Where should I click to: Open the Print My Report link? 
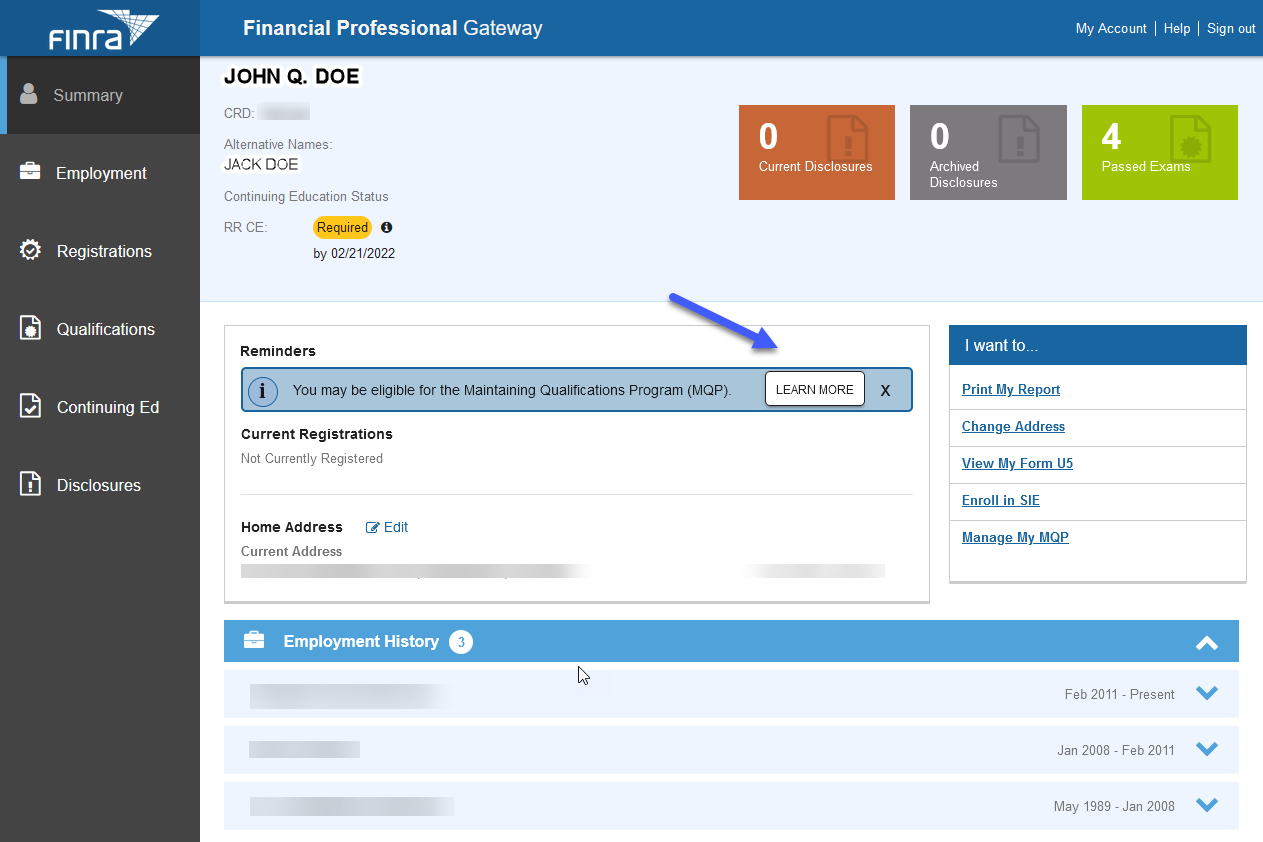pos(1010,390)
